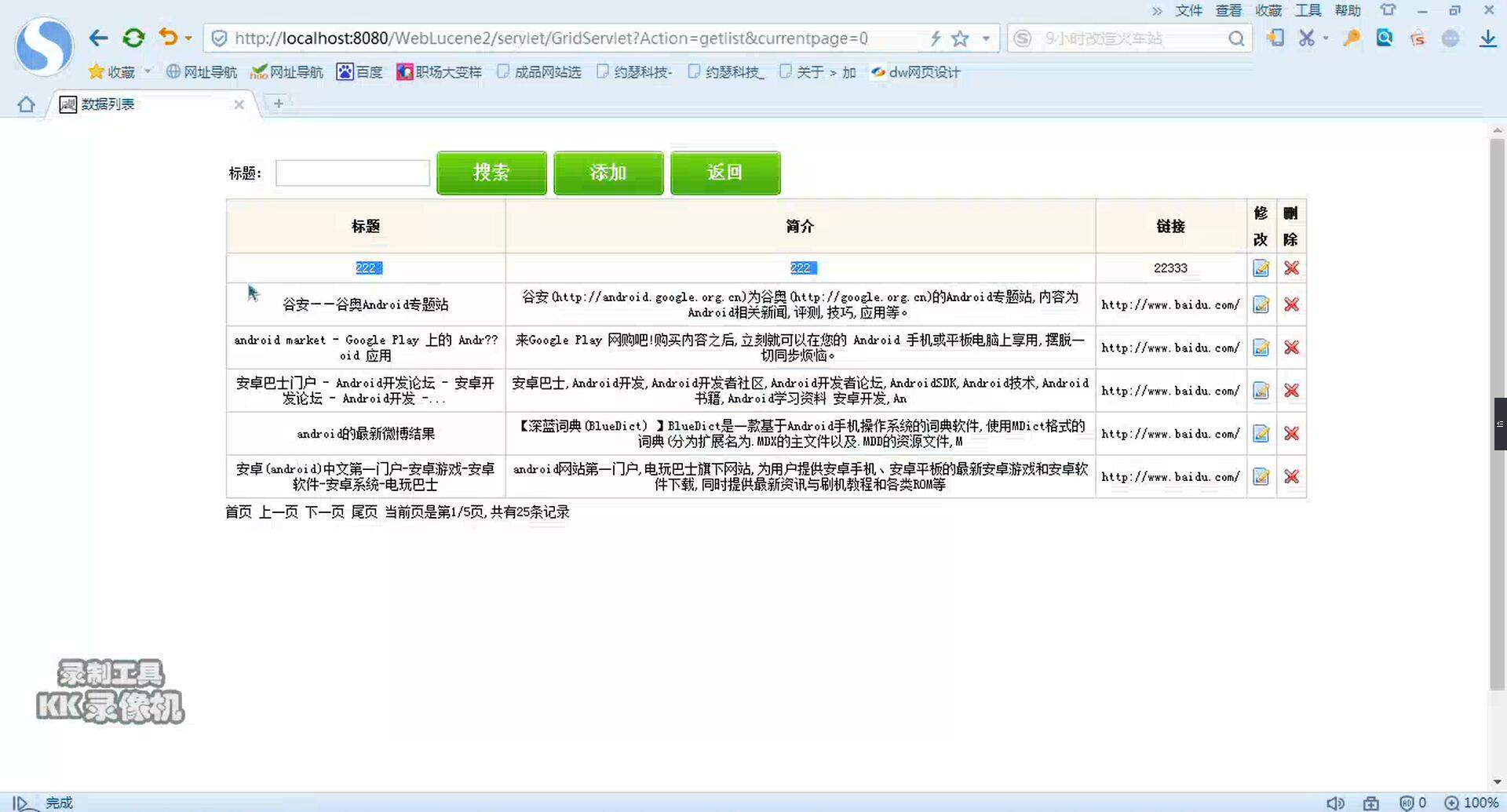1507x812 pixels.
Task: Click the 100% zoom control
Action: 1472,803
